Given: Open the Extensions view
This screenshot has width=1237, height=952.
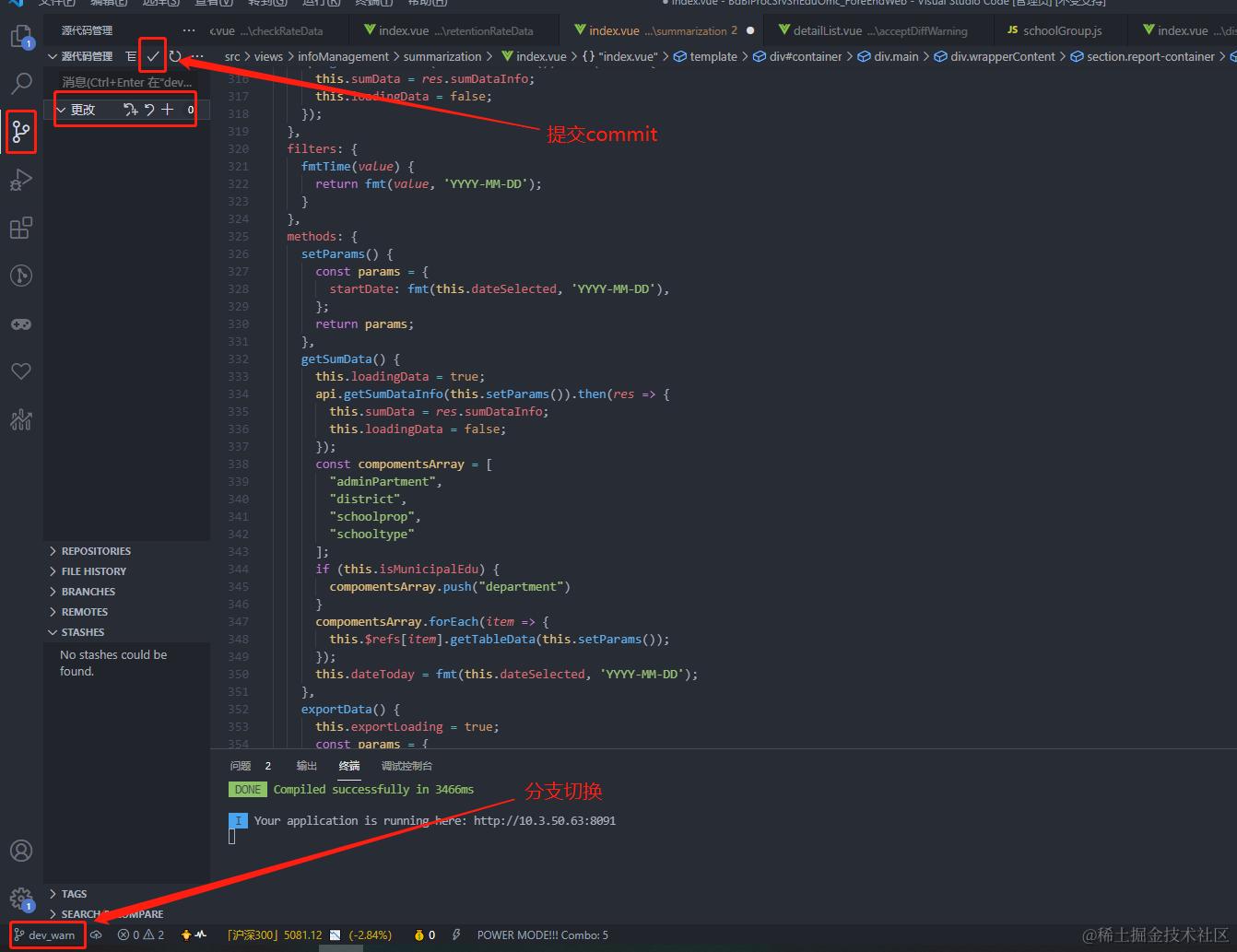Looking at the screenshot, I should (20, 228).
